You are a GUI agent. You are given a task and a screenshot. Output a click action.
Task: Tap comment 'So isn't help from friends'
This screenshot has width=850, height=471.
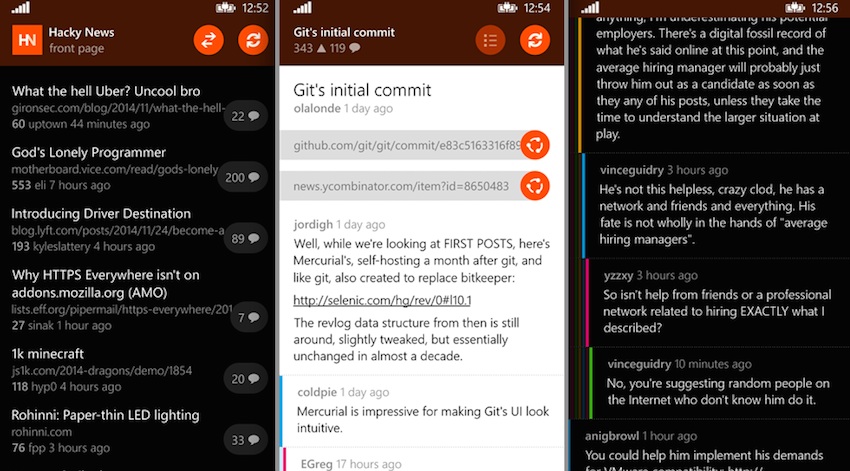pyautogui.click(x=717, y=311)
